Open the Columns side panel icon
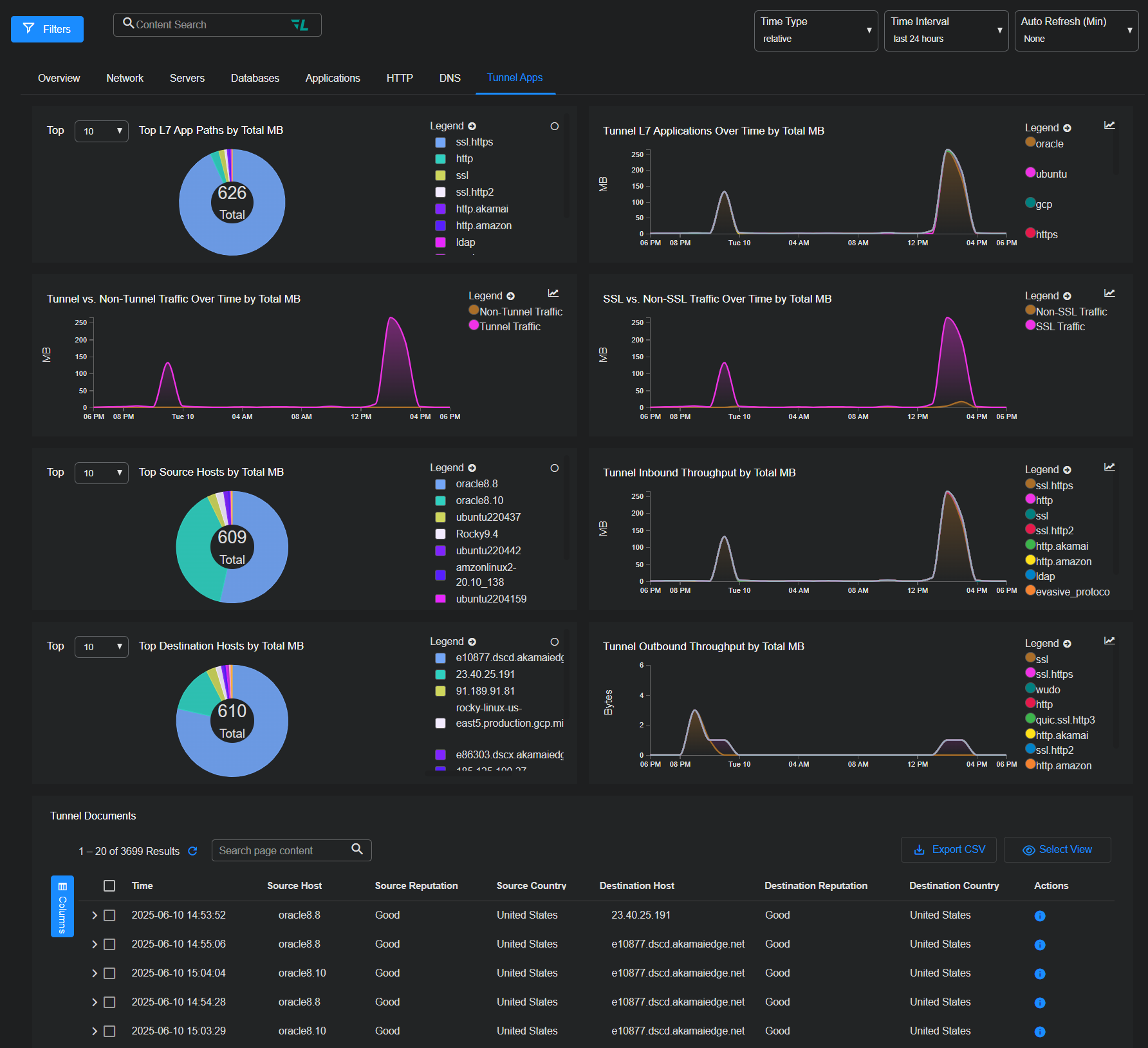Viewport: 1148px width, 1048px height. [62, 906]
